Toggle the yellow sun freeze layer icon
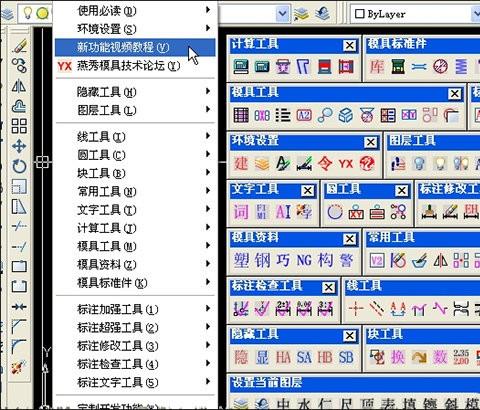 pos(42,13)
